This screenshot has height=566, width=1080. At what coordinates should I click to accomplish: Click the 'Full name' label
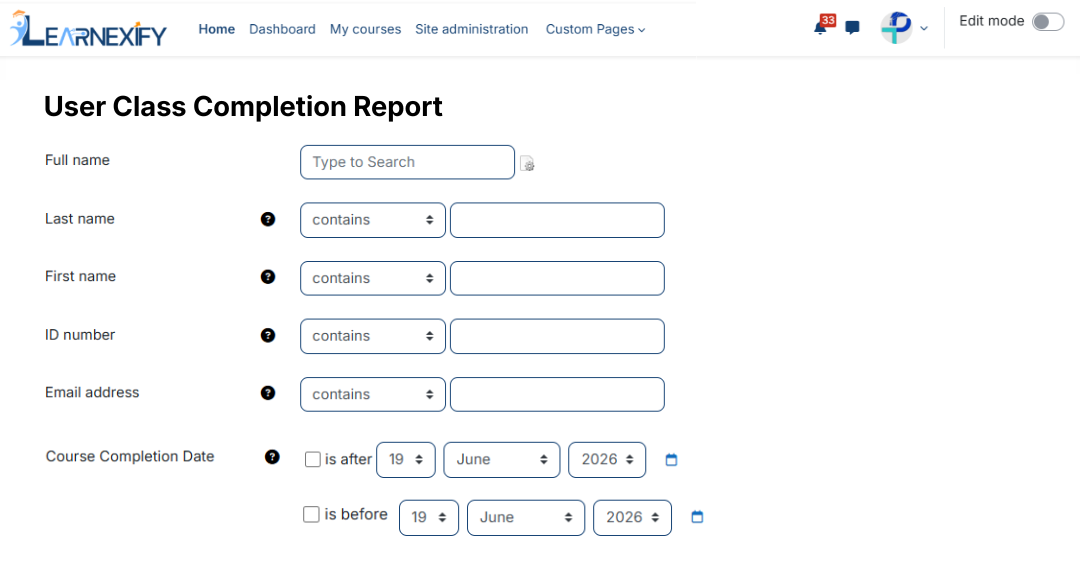point(77,160)
